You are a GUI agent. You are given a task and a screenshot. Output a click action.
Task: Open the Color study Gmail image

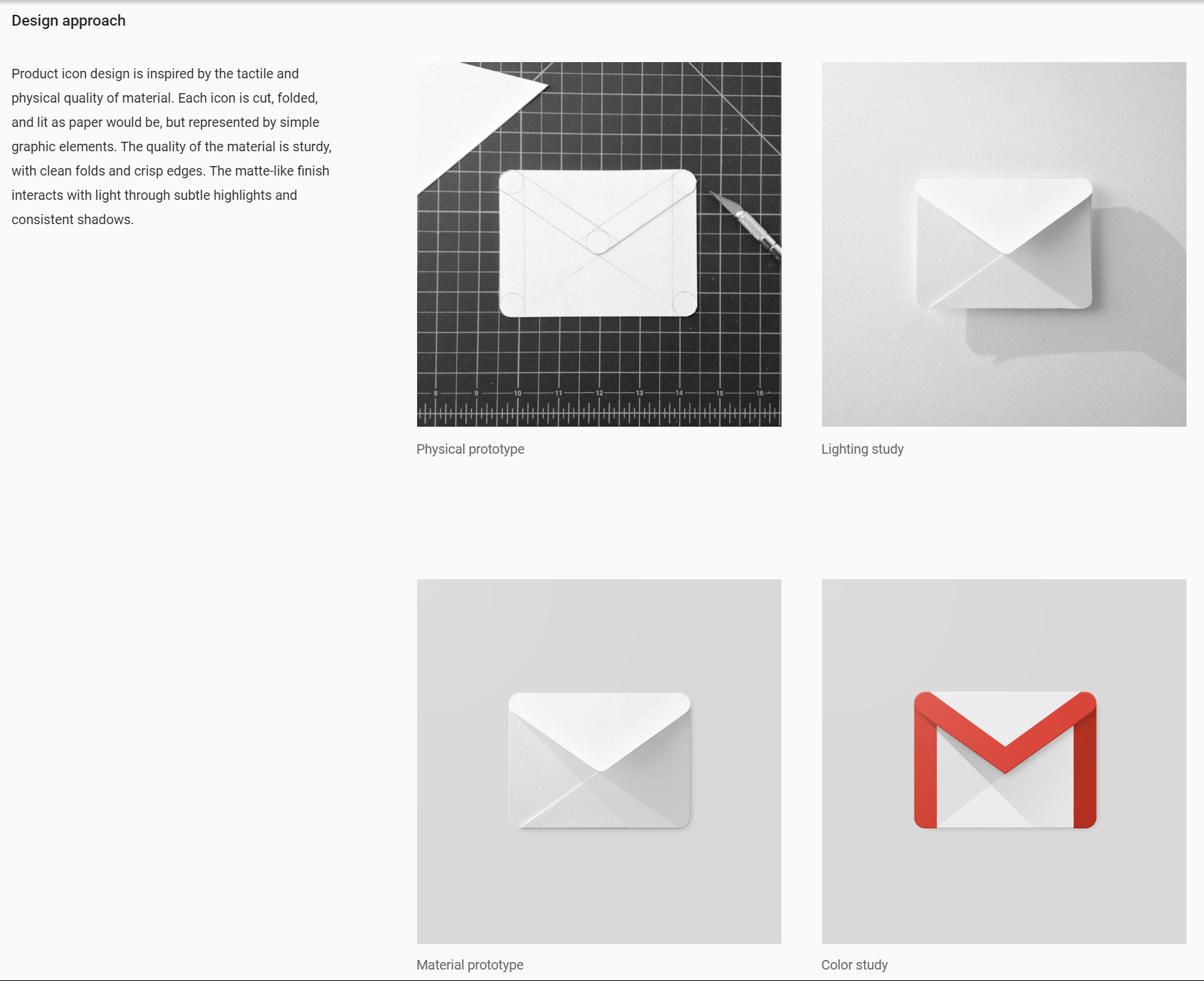(1004, 761)
